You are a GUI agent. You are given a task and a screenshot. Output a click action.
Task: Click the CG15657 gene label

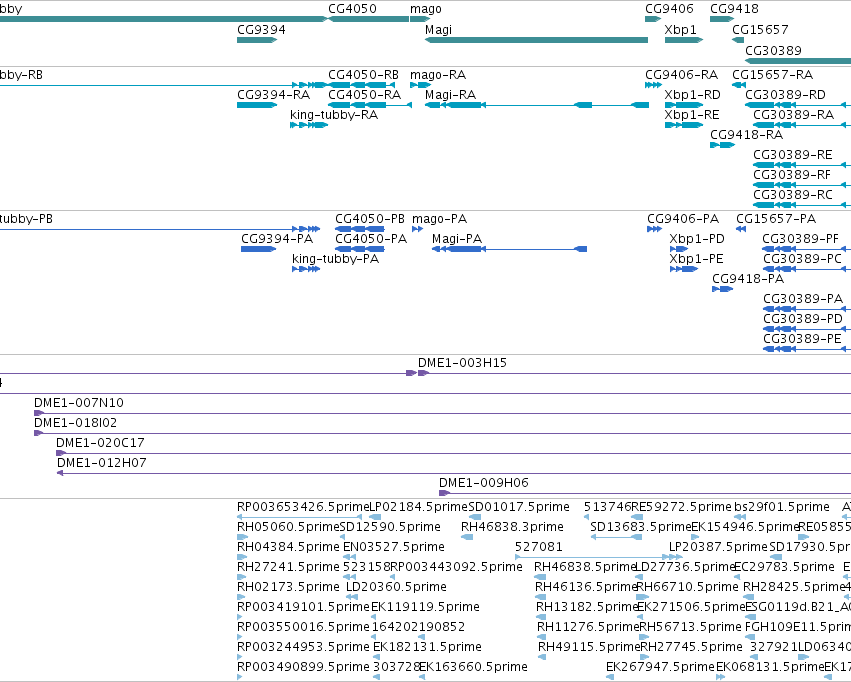760,30
